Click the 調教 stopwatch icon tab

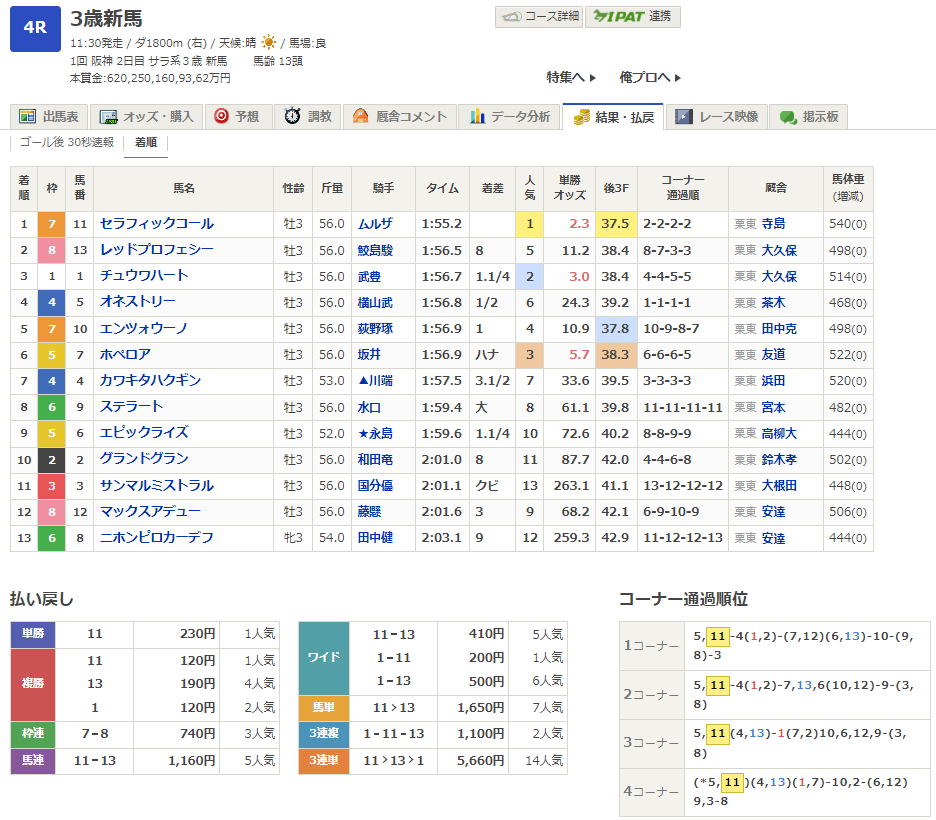point(307,117)
